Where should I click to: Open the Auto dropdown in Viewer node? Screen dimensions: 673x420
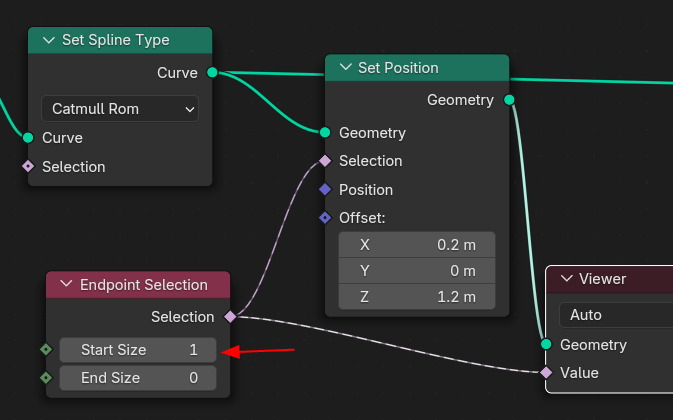616,315
